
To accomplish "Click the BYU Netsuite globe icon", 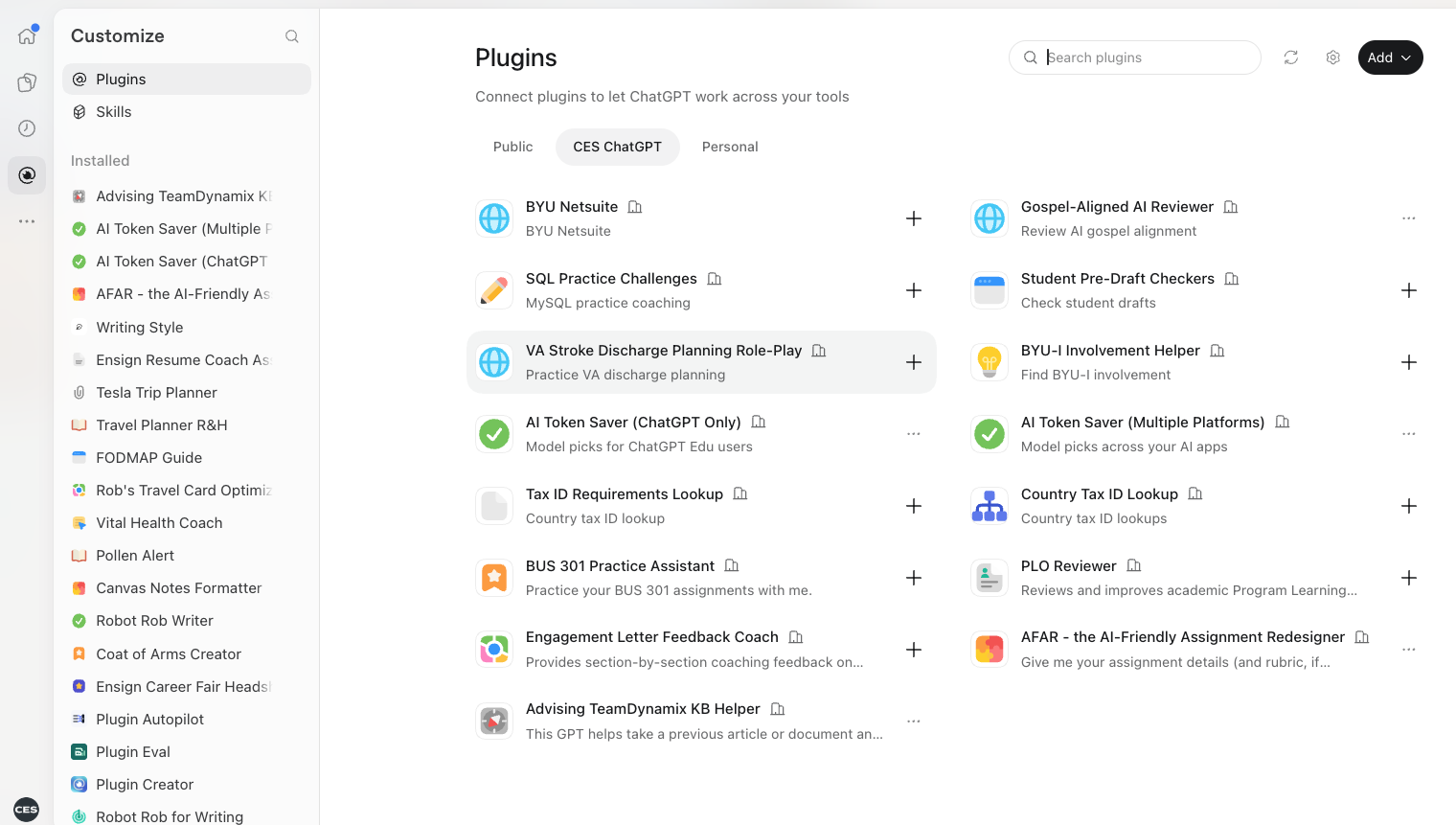I will pyautogui.click(x=494, y=218).
